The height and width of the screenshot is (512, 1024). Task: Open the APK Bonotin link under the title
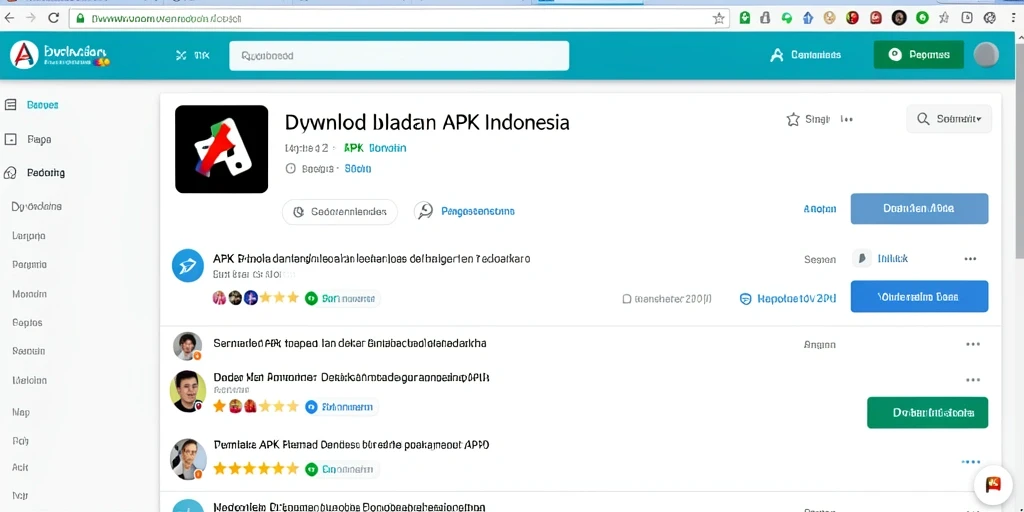tap(375, 148)
